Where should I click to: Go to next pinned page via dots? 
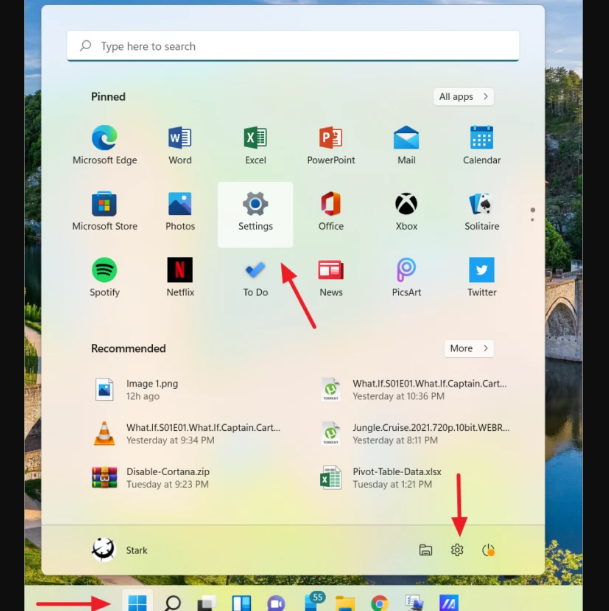pos(533,220)
